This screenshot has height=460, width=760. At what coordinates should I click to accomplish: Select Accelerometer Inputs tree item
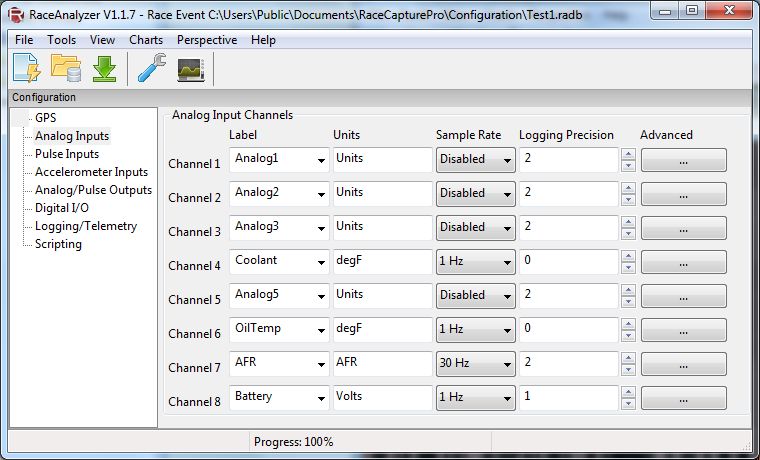coord(91,172)
